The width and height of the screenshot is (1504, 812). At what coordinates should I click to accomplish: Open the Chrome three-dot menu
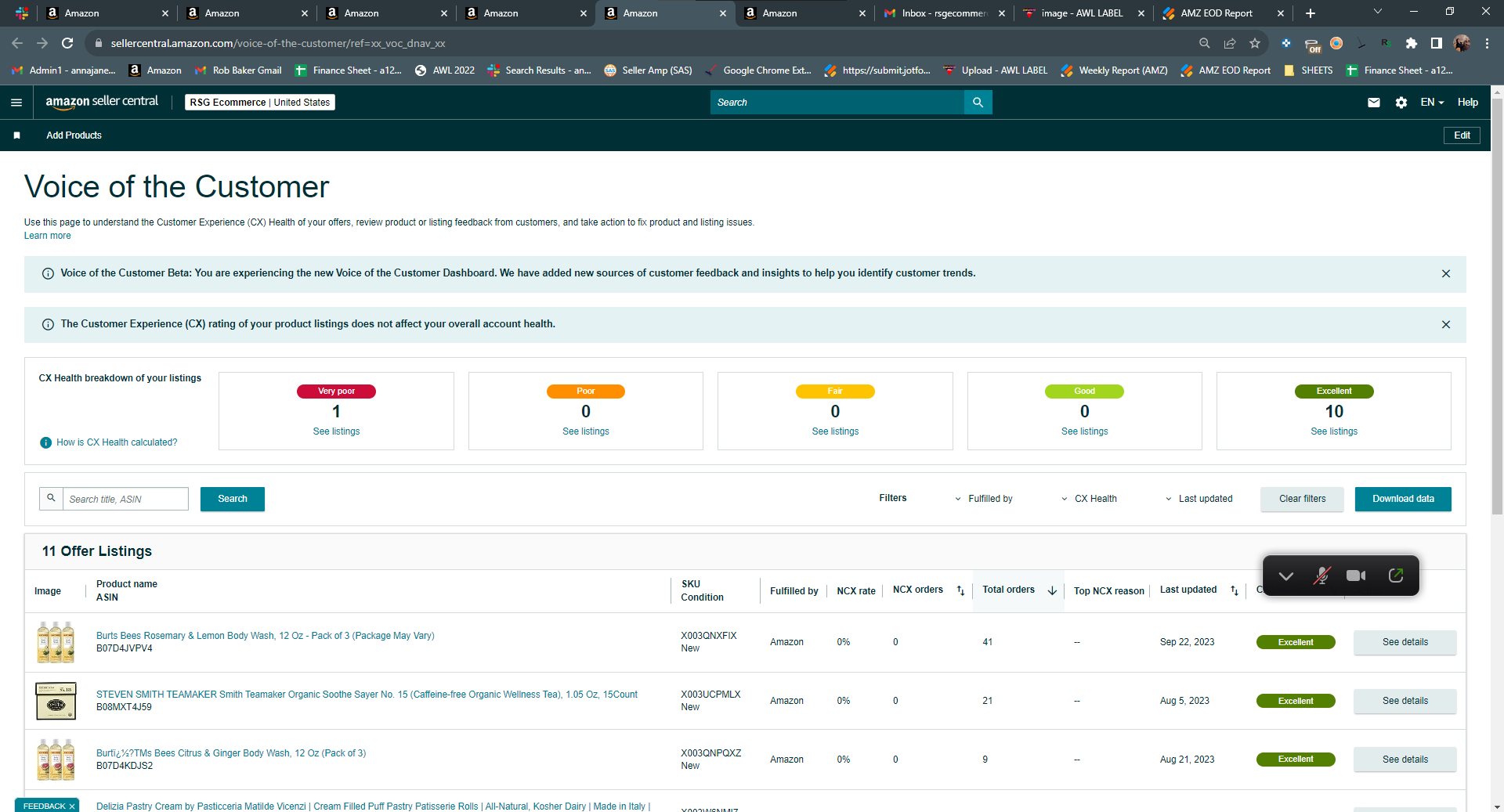(x=1487, y=44)
